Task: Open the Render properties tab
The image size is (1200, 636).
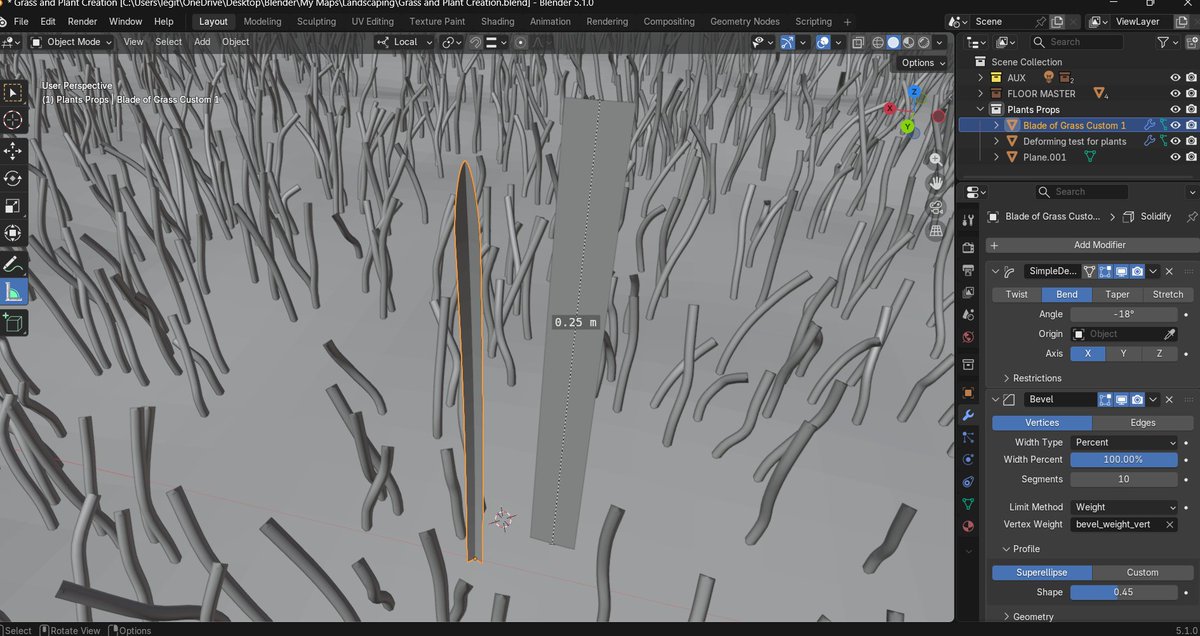Action: 968,247
